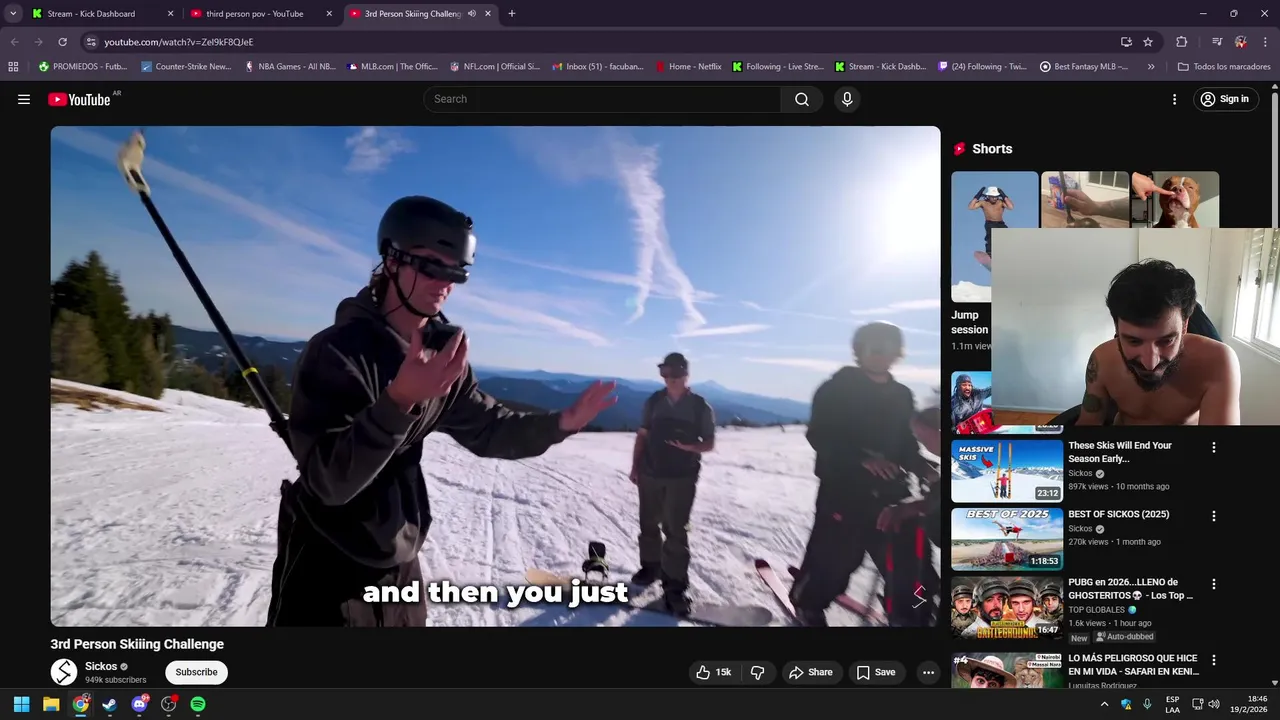Subscribe to the Sickos channel
1280x720 pixels.
point(197,672)
